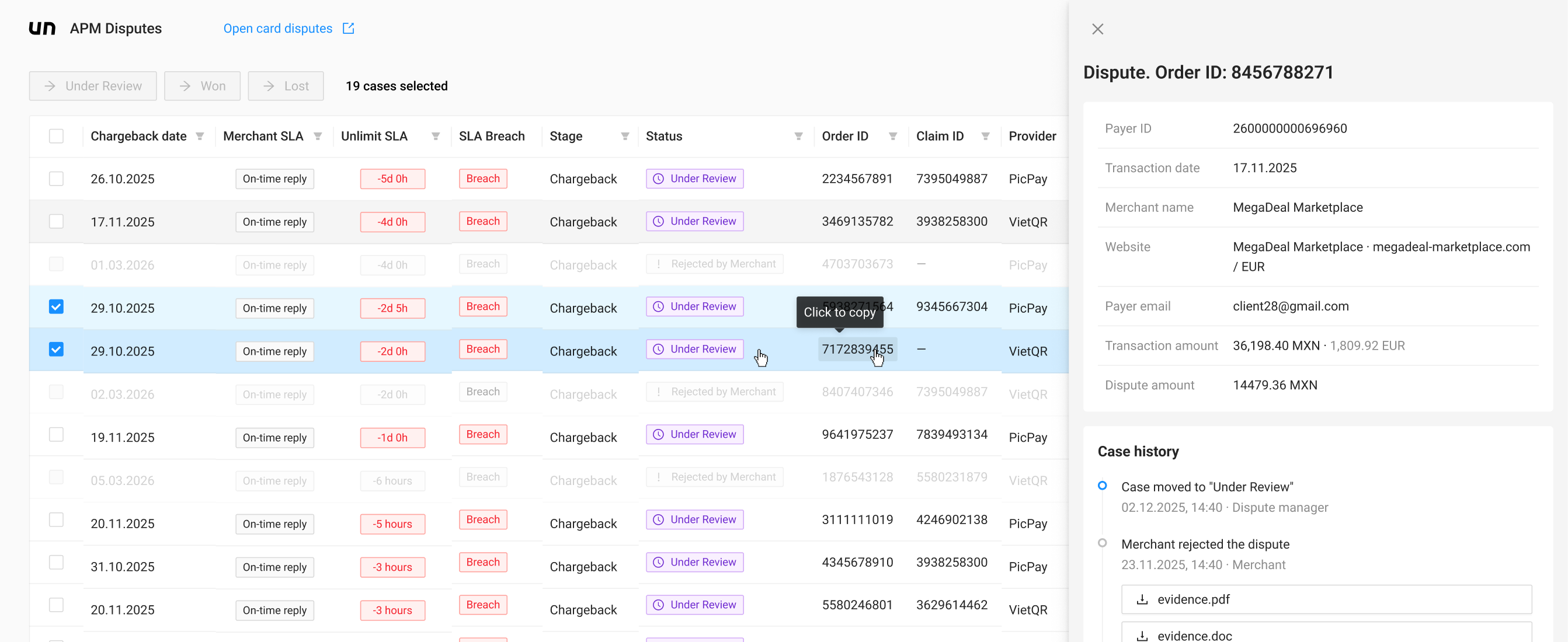Screen dimensions: 1568x642
Task: Check the row dated 19.11.2025
Action: click(x=56, y=434)
